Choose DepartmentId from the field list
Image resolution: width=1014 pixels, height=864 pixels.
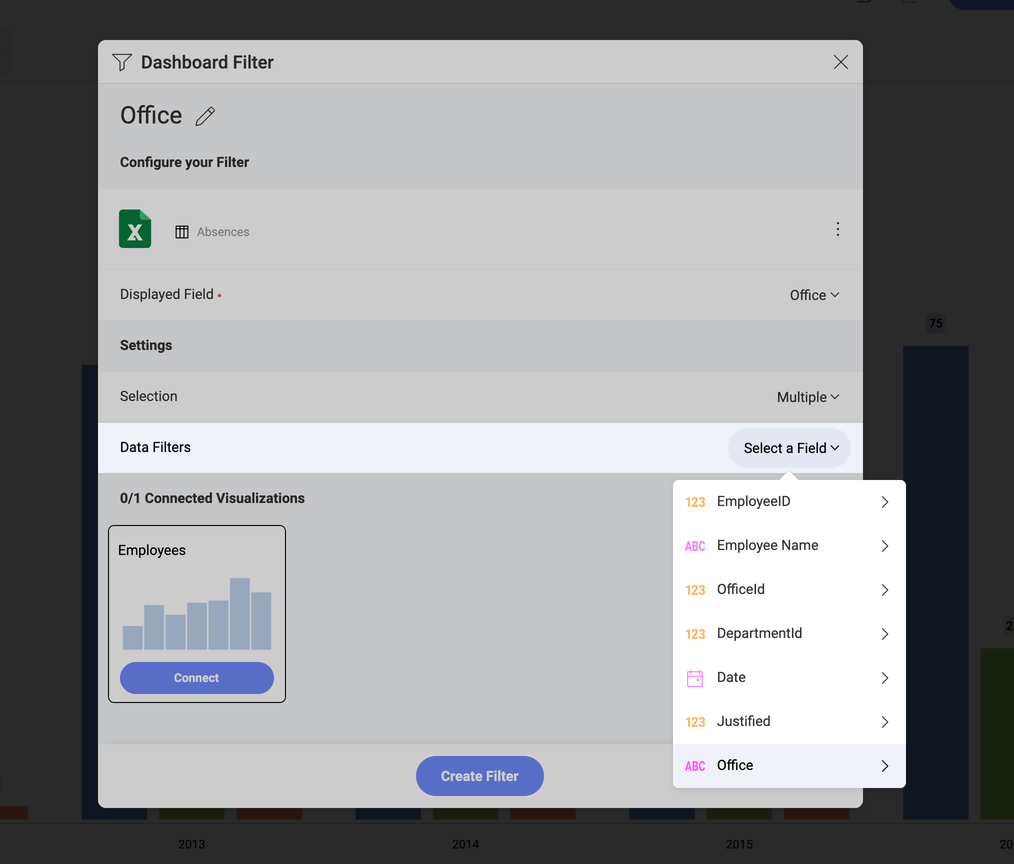[x=789, y=634]
